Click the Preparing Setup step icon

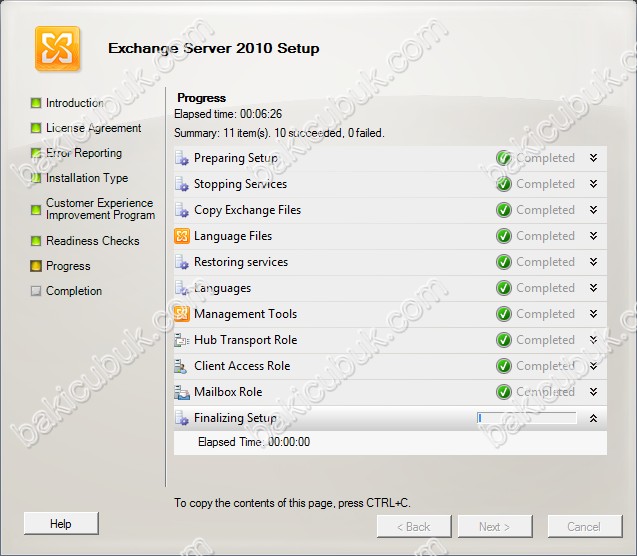pyautogui.click(x=182, y=158)
